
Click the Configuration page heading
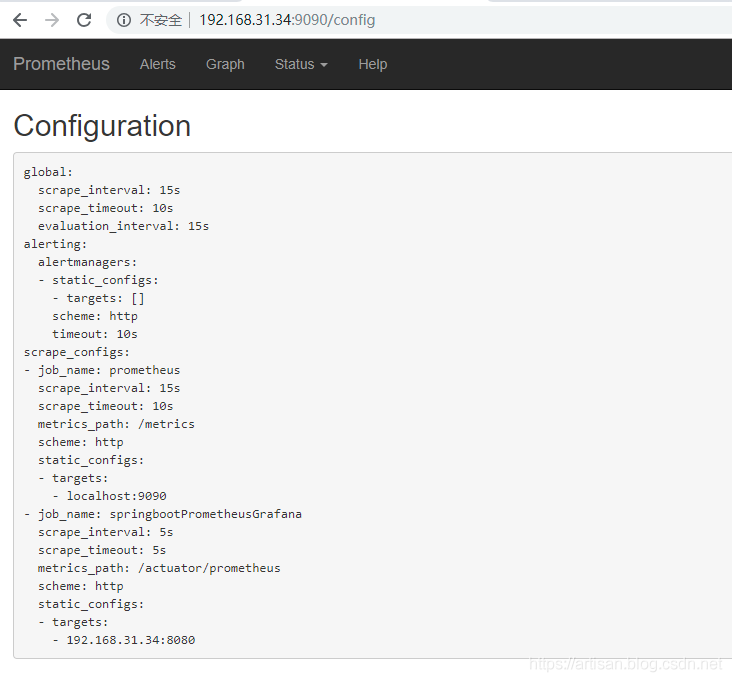102,126
